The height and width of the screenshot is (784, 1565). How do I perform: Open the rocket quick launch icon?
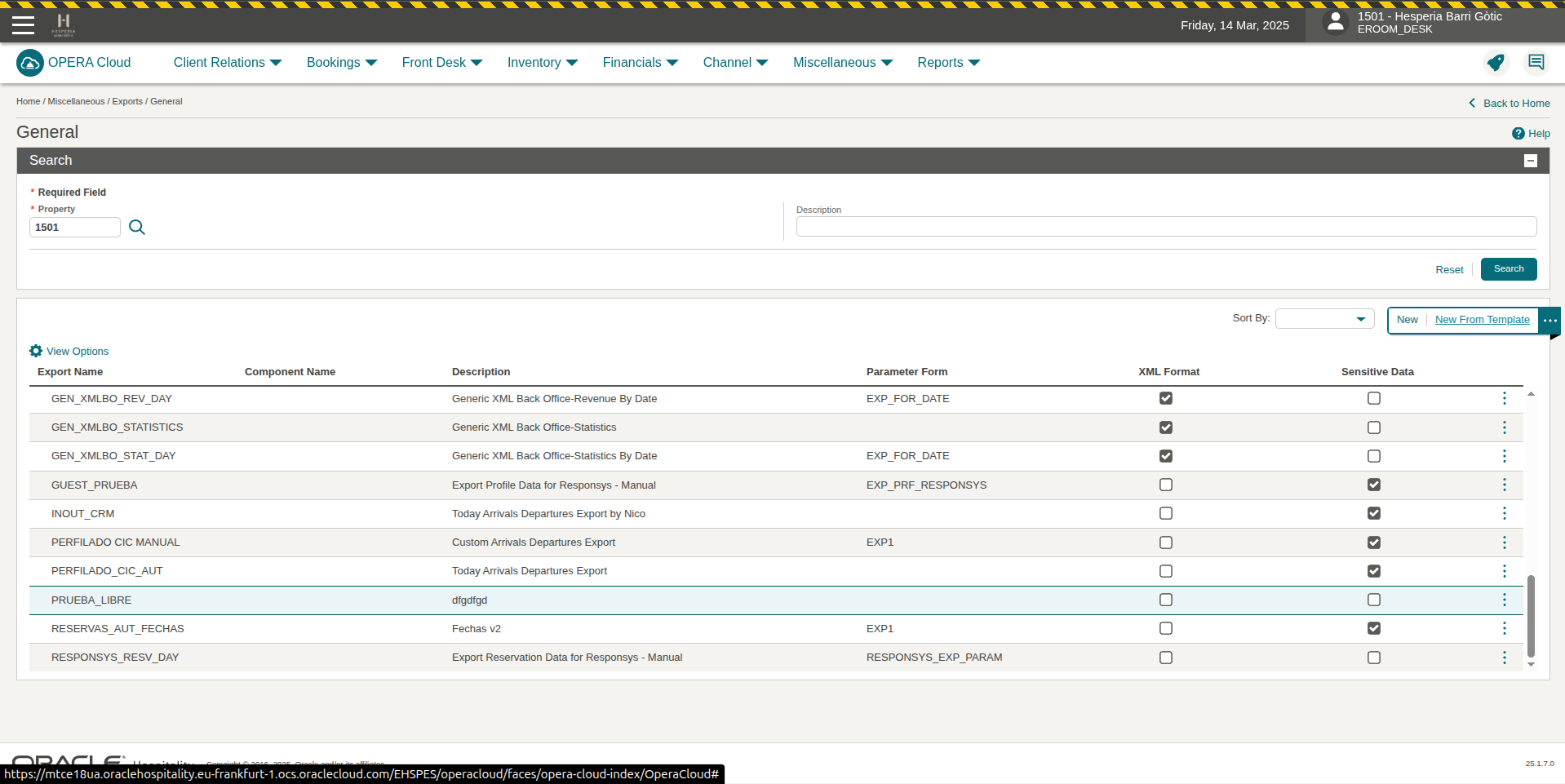[1495, 63]
